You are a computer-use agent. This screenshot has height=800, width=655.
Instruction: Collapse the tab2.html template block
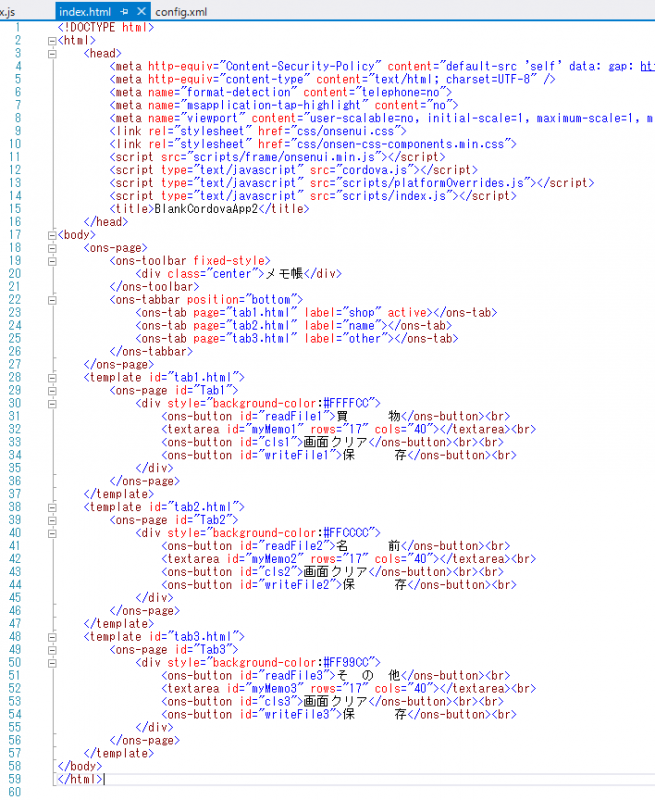[51, 507]
